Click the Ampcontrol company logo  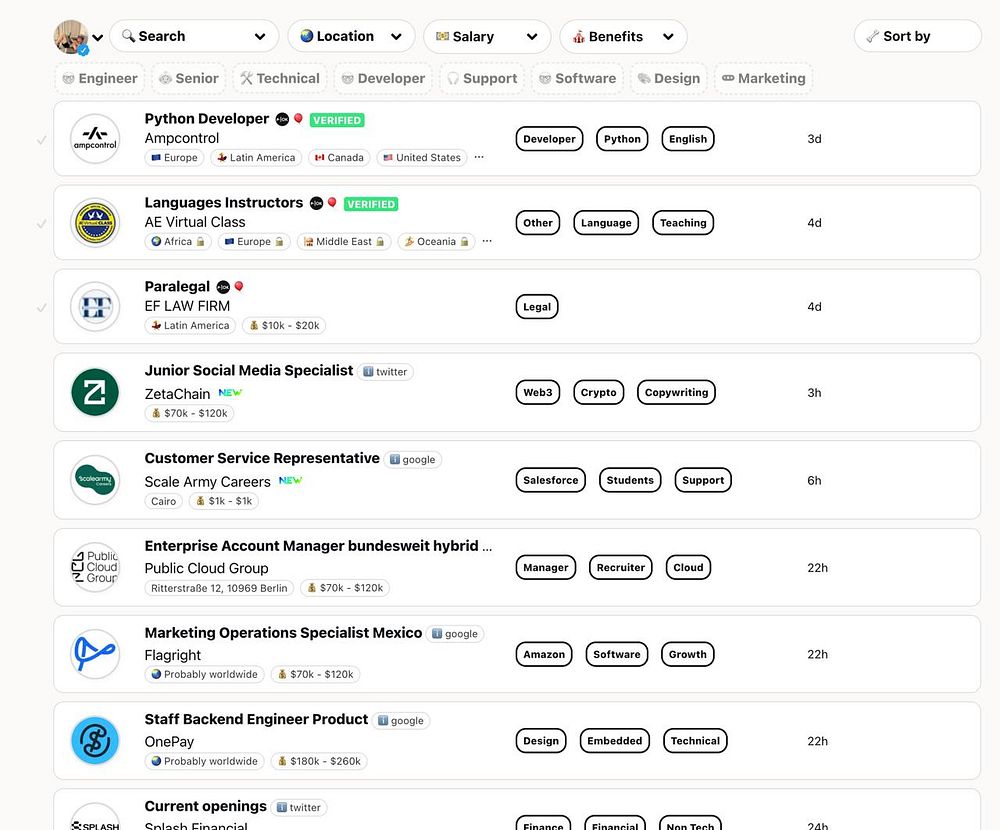95,139
